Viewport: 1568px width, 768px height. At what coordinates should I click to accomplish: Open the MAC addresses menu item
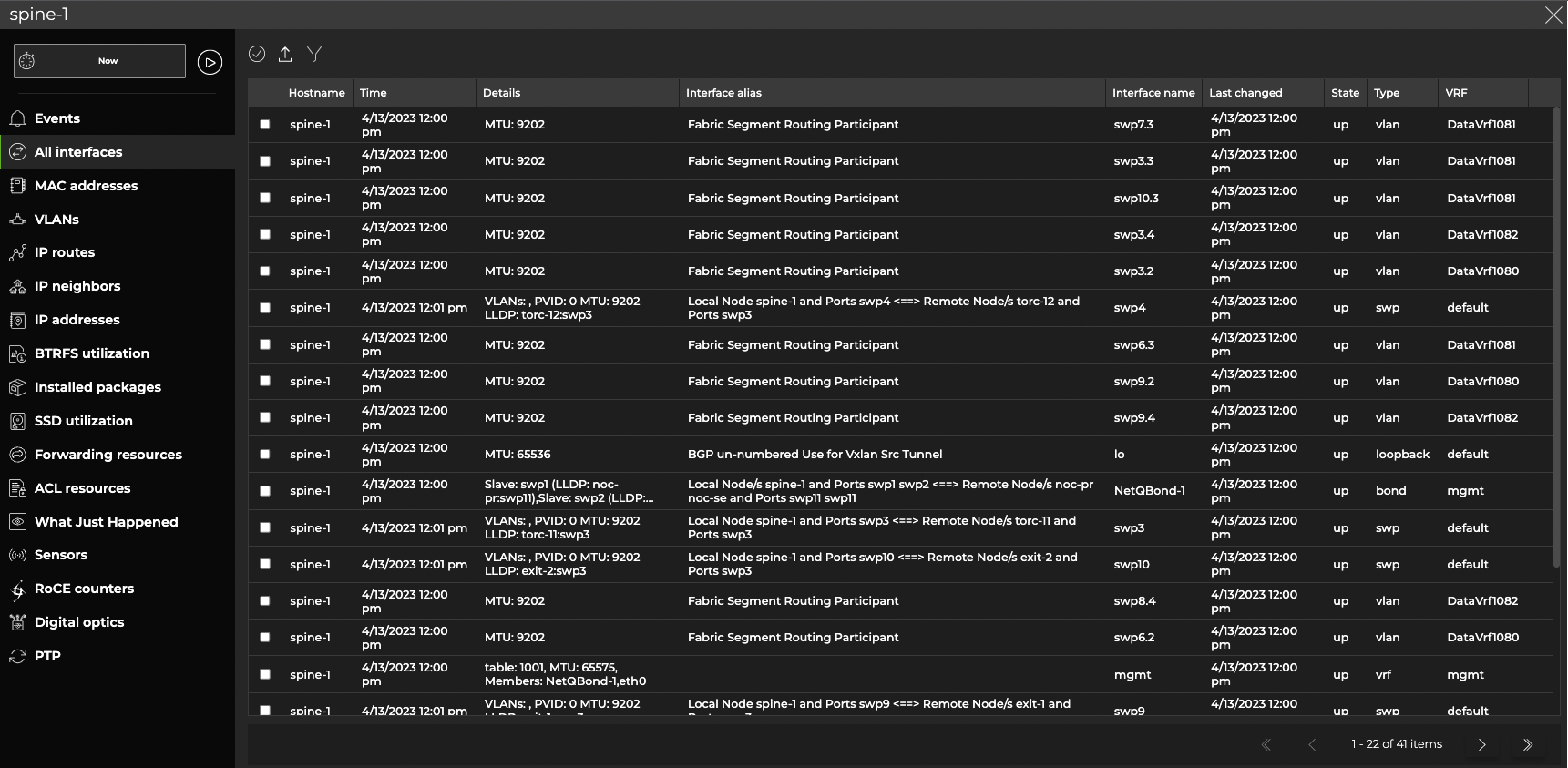point(86,186)
